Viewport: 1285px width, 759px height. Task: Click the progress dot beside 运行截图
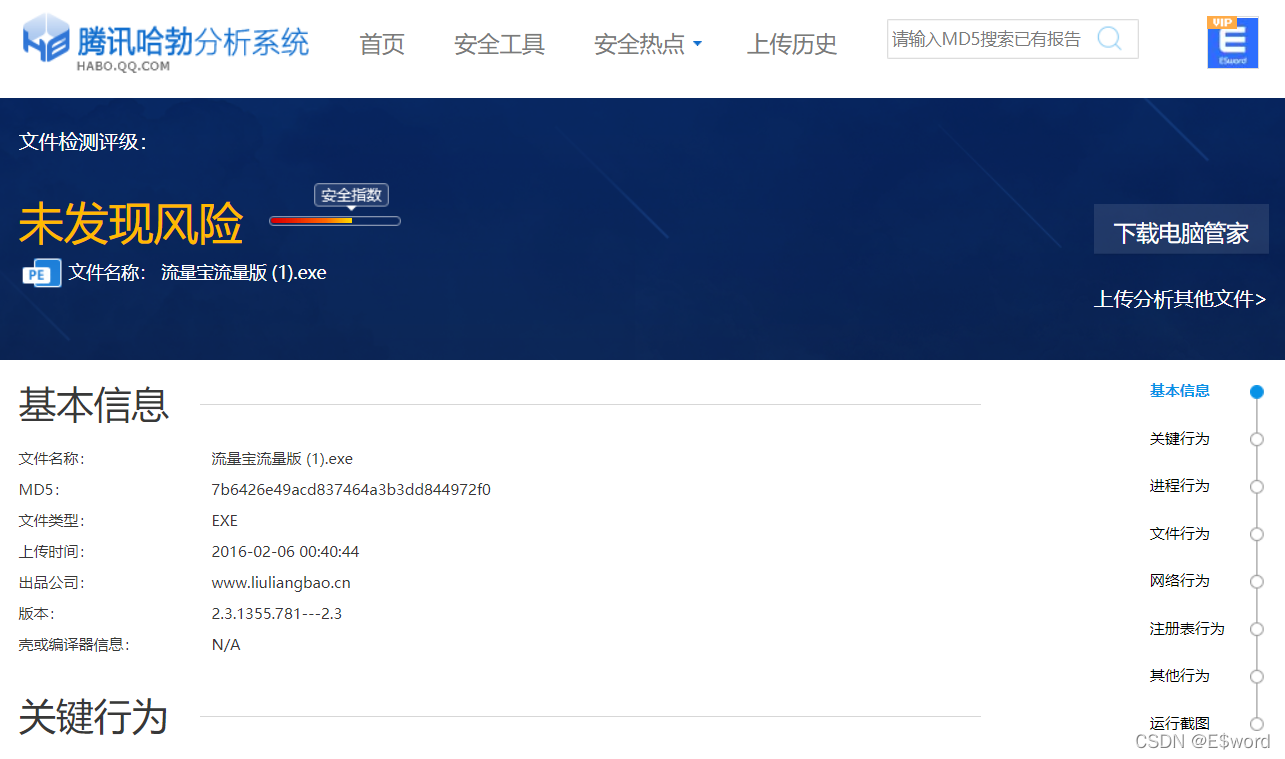point(1257,723)
